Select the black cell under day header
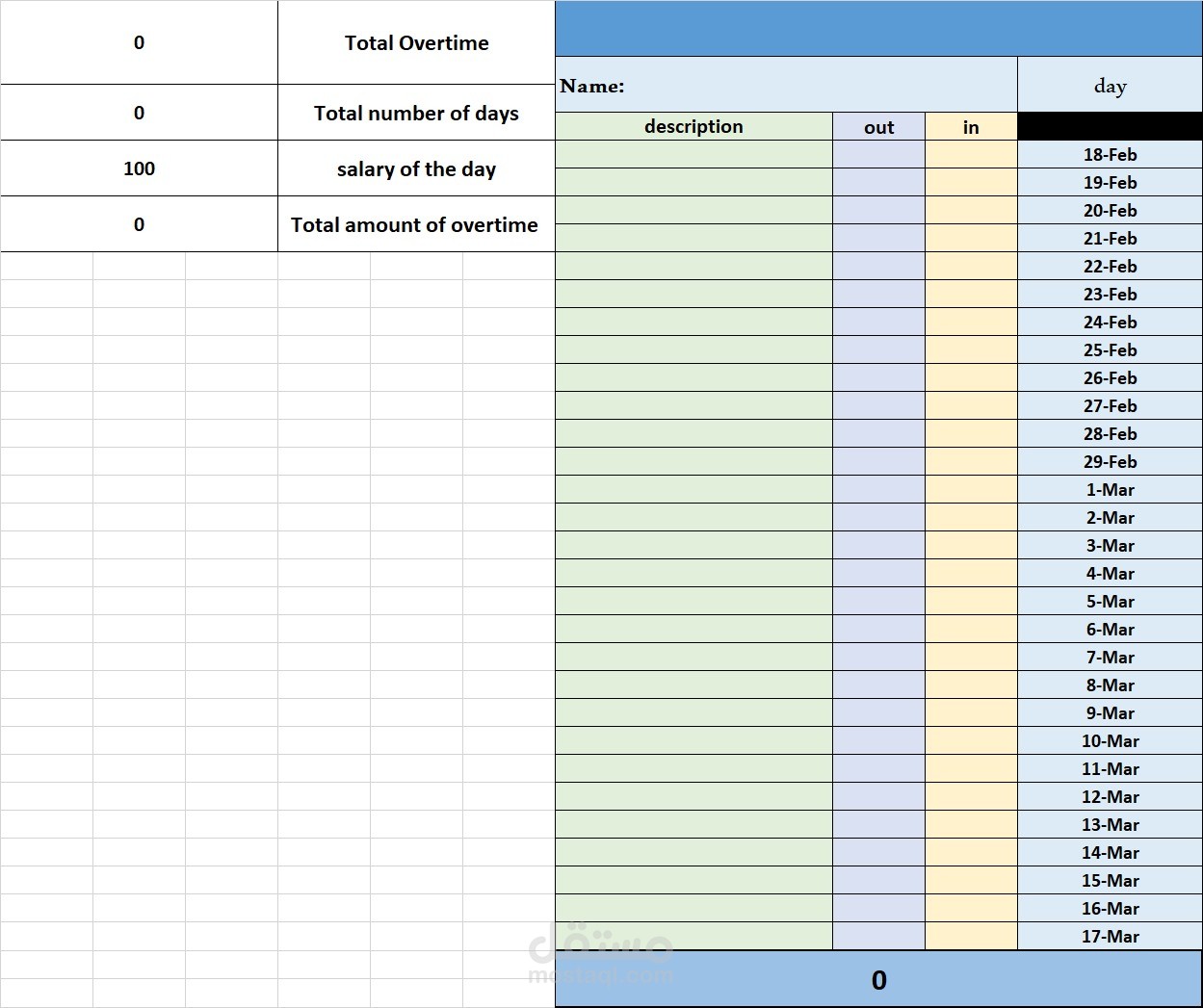Viewport: 1203px width, 1008px height. (1110, 126)
